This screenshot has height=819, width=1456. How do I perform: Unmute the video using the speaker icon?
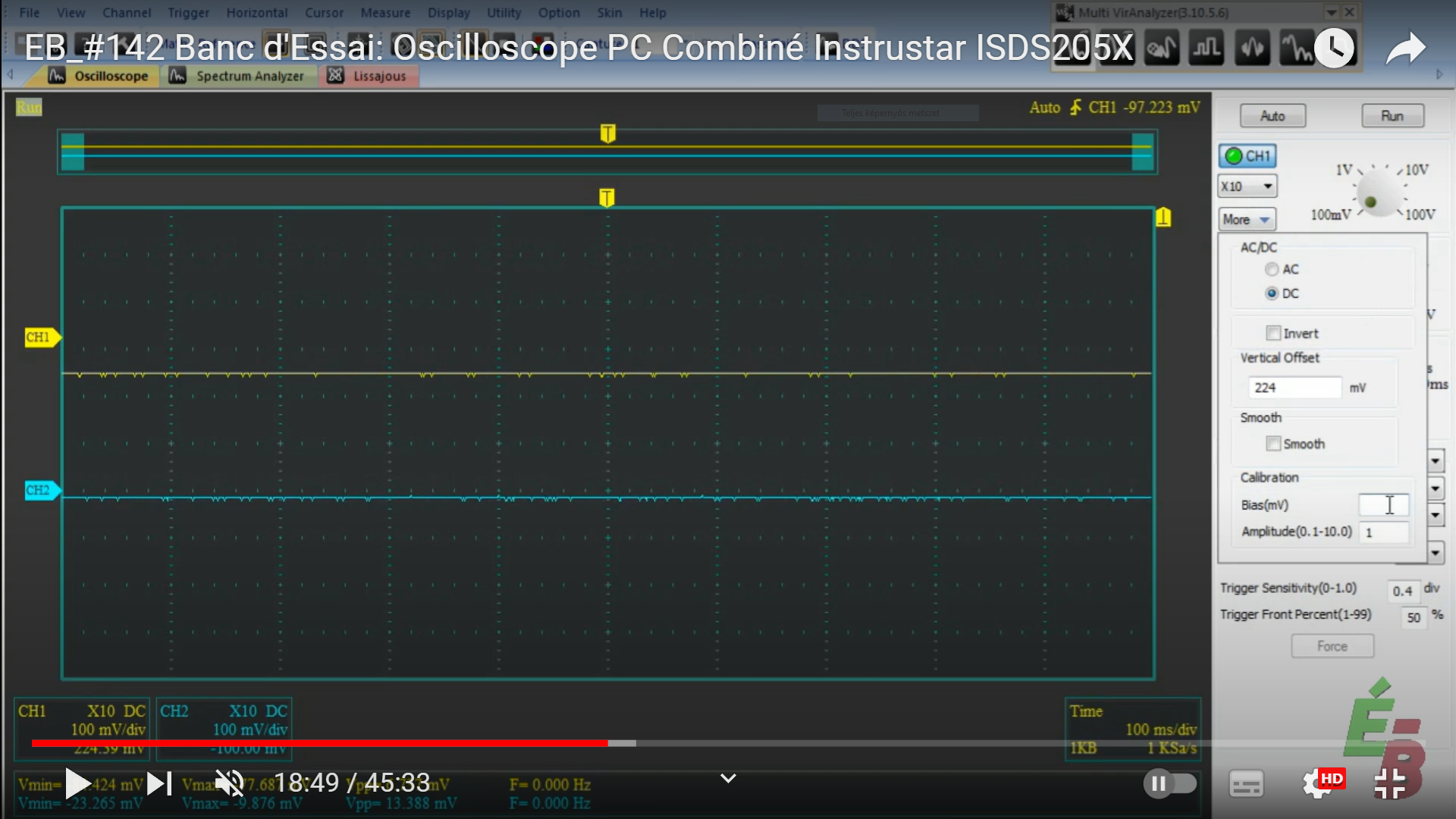[229, 783]
